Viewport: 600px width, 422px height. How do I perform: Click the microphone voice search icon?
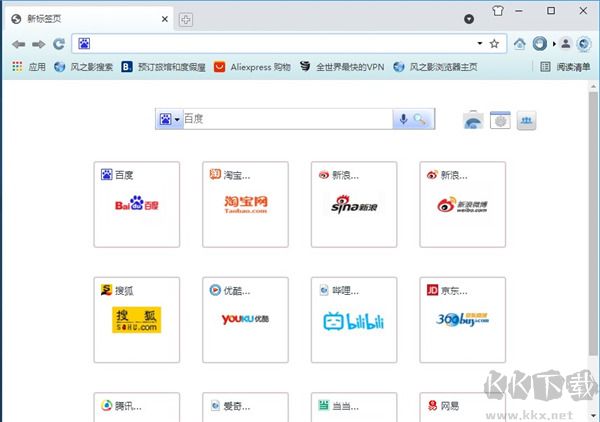(404, 119)
